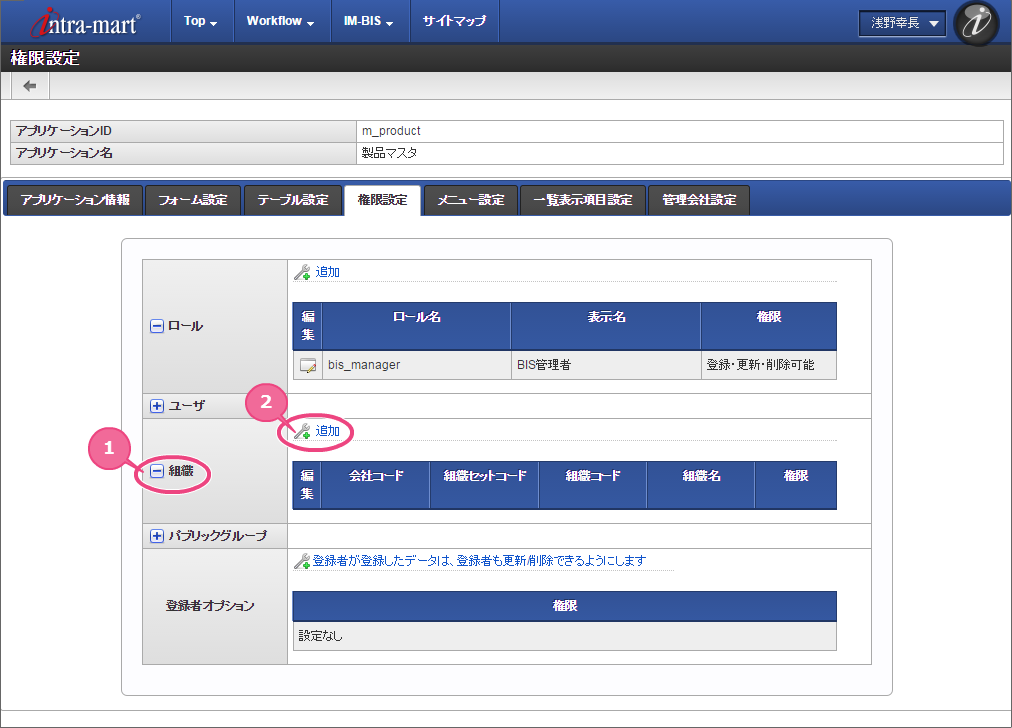Open the round 'i' info icon
1012x728 pixels.
click(977, 23)
